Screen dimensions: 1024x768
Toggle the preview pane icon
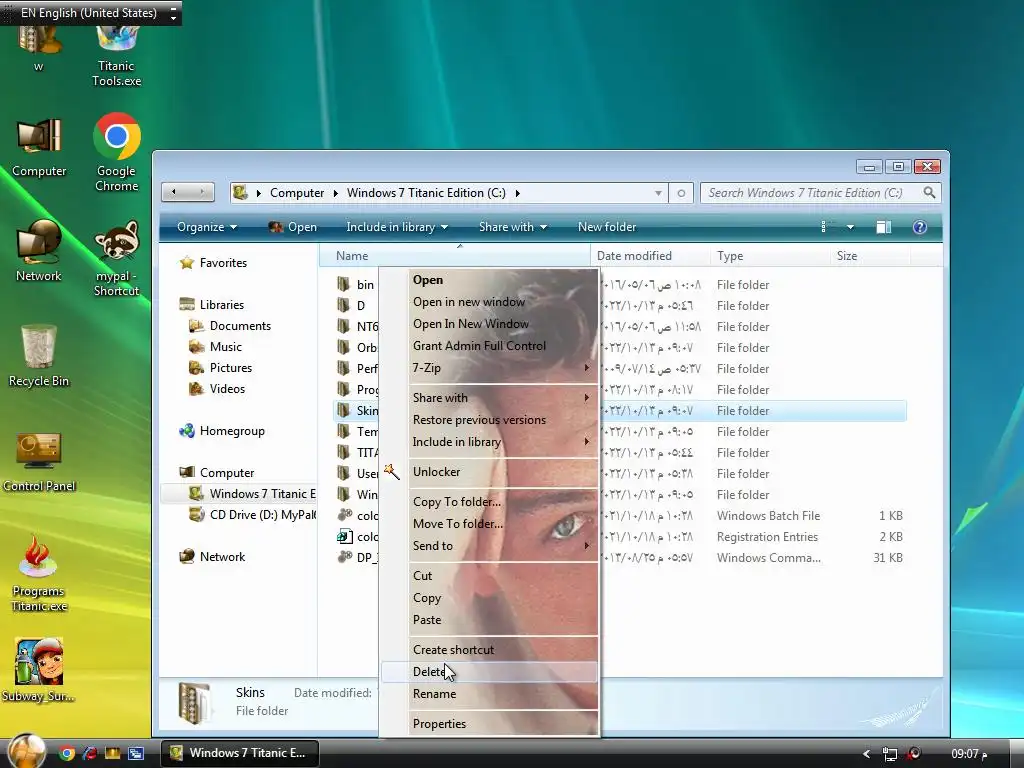884,227
